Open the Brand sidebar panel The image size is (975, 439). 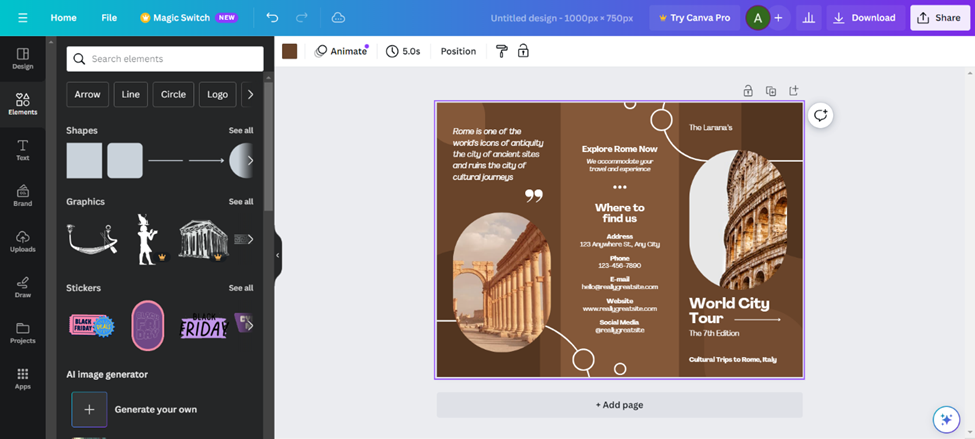click(22, 196)
